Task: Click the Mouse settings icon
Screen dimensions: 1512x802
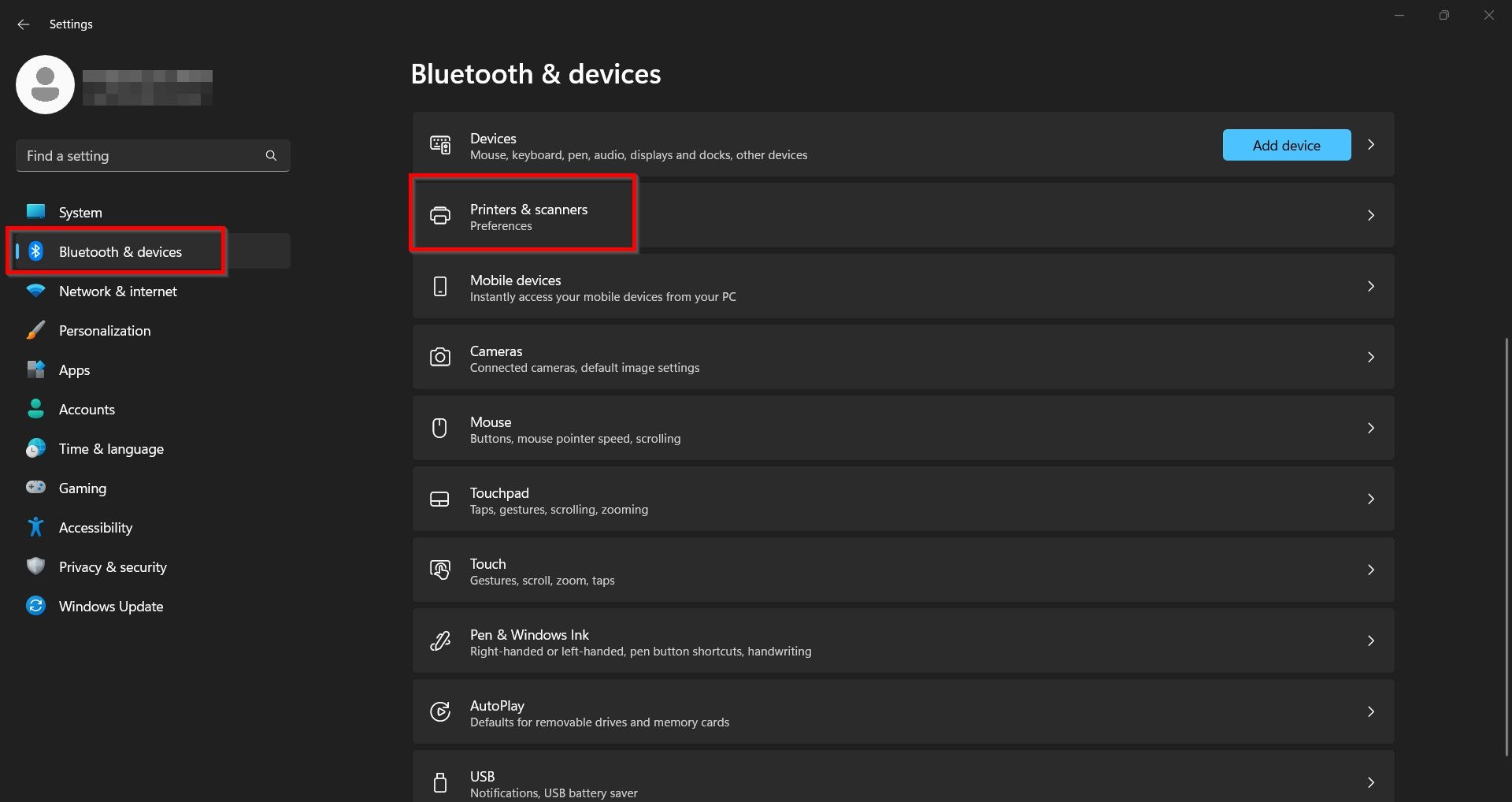Action: [439, 428]
